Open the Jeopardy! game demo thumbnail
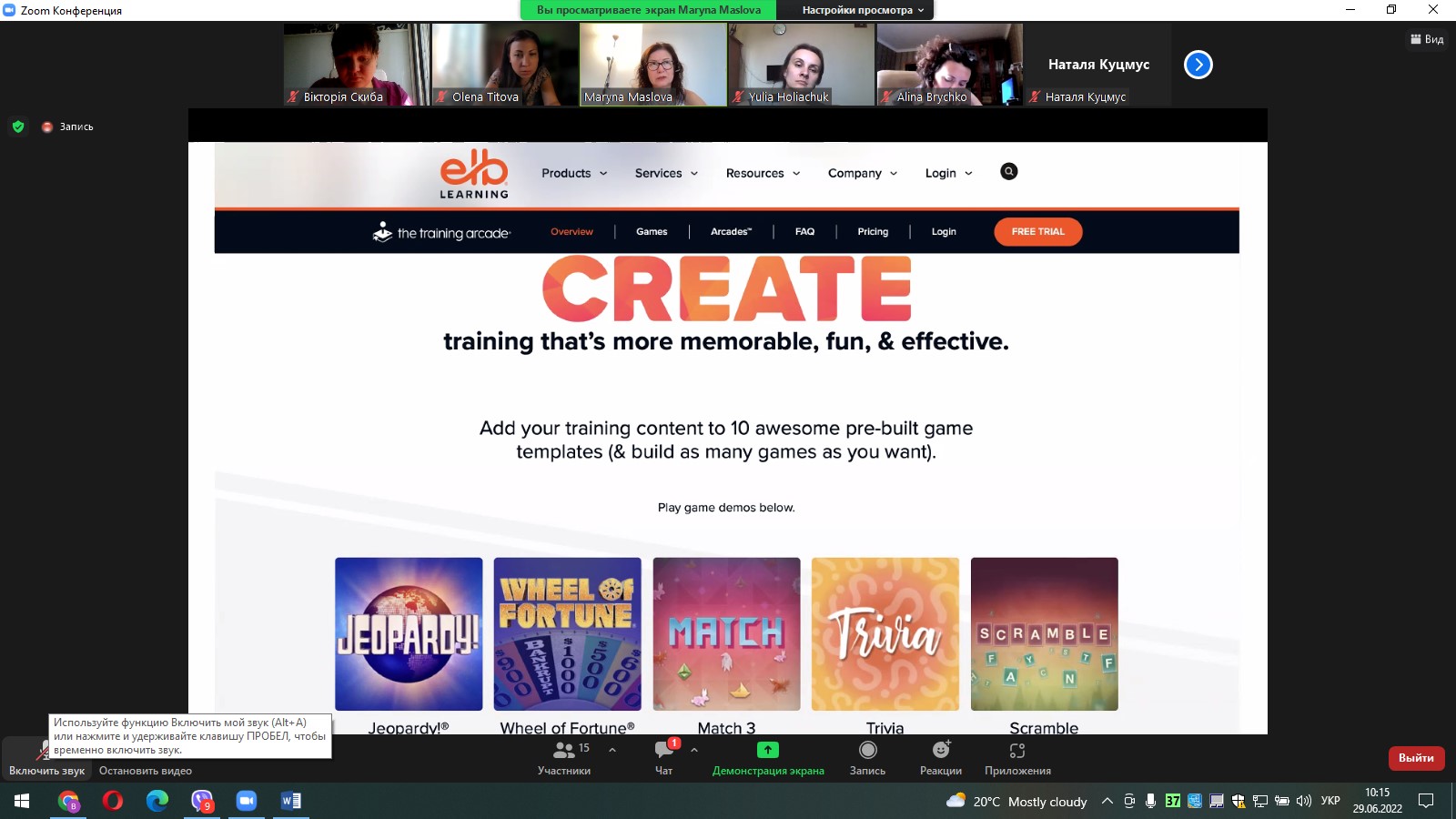1456x819 pixels. [409, 634]
